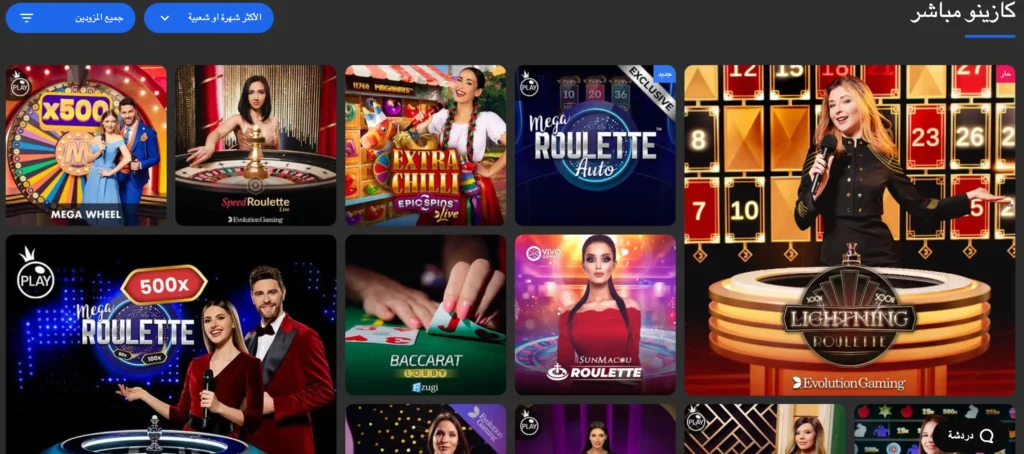Click the dropdown chevron in the sort button
Viewport: 1024px width, 454px height.
[165, 18]
